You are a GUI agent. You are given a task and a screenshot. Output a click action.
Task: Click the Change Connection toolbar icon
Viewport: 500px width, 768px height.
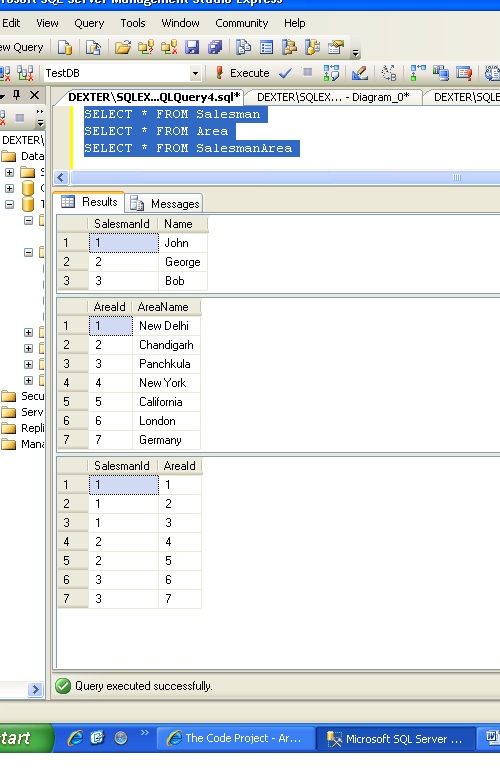25,73
